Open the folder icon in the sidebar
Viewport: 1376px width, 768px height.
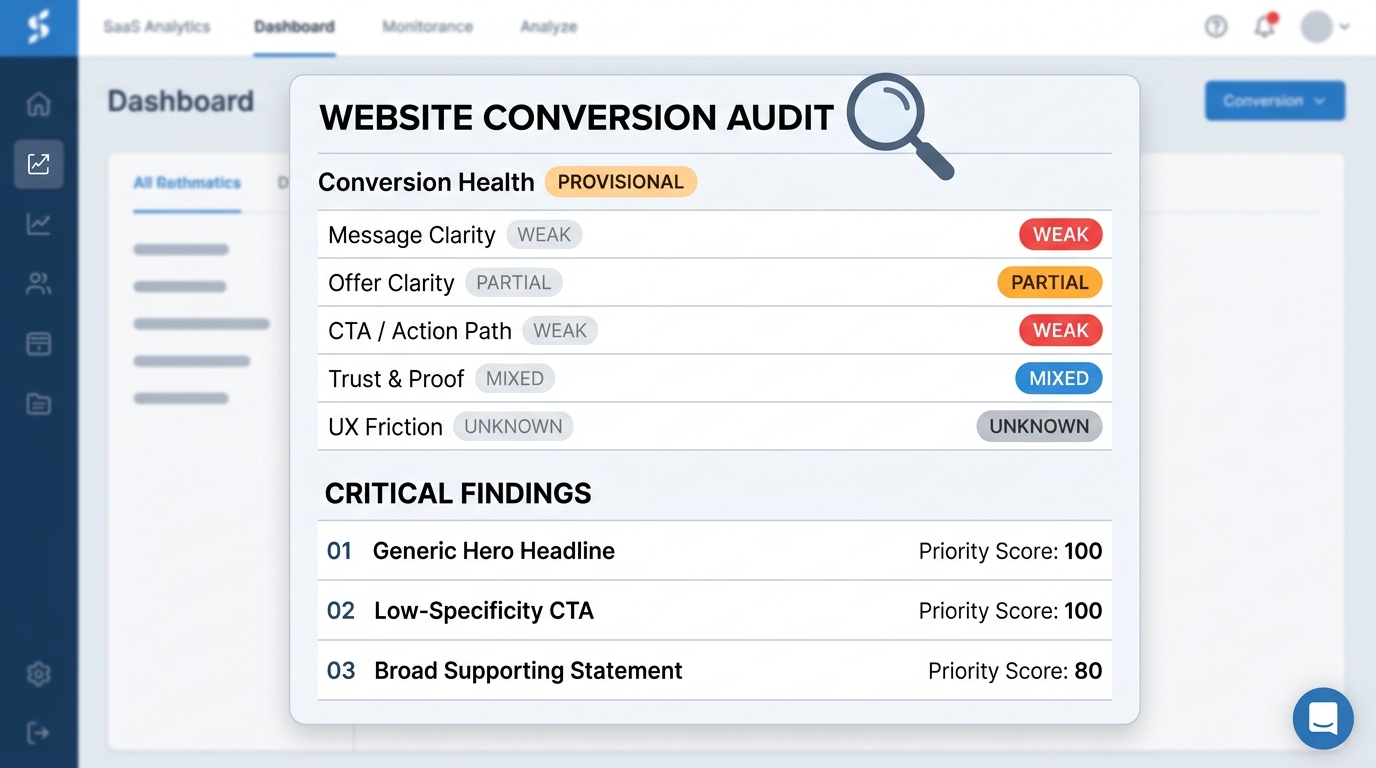[38, 404]
